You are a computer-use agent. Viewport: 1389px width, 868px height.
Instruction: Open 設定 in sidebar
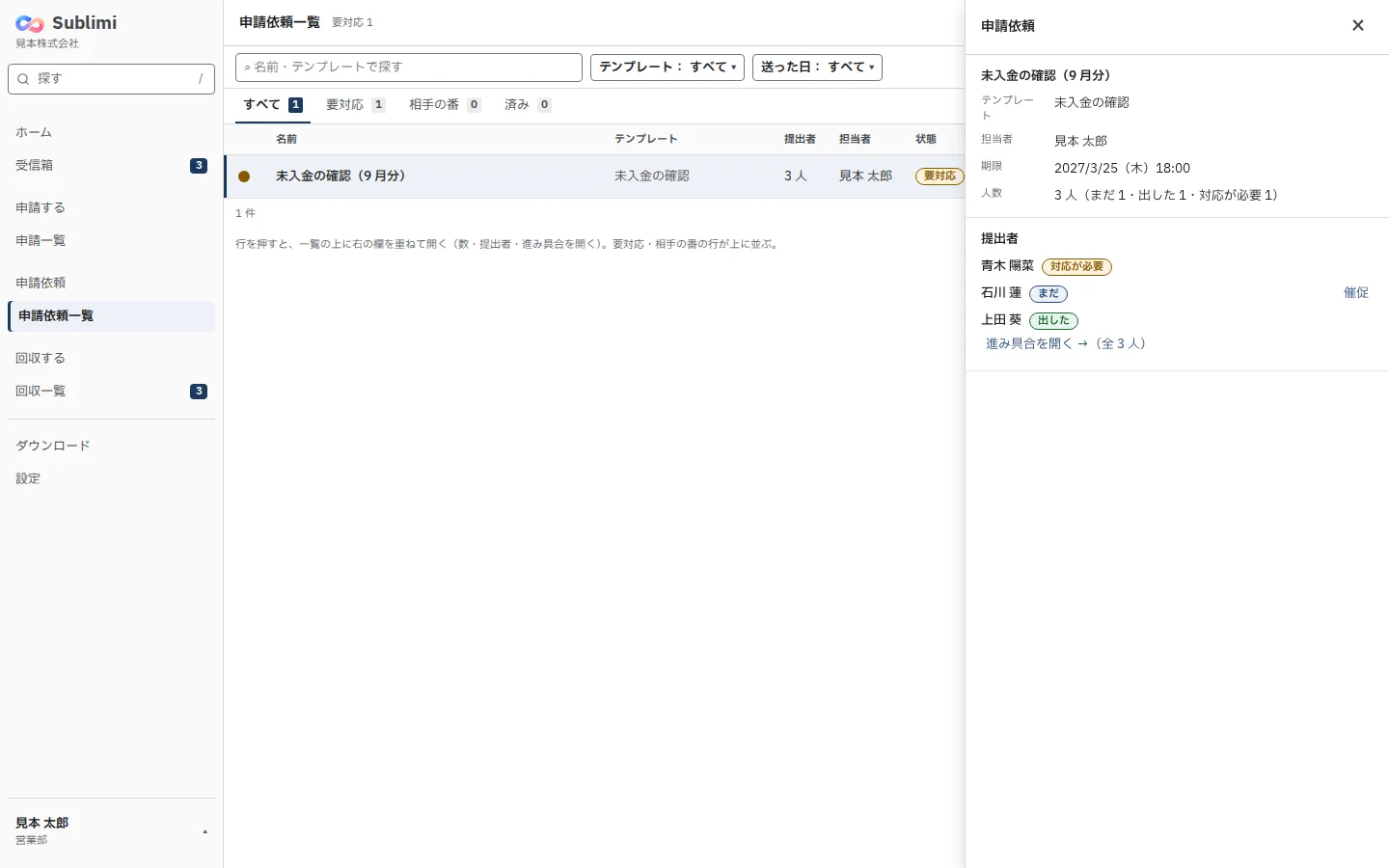click(x=111, y=479)
